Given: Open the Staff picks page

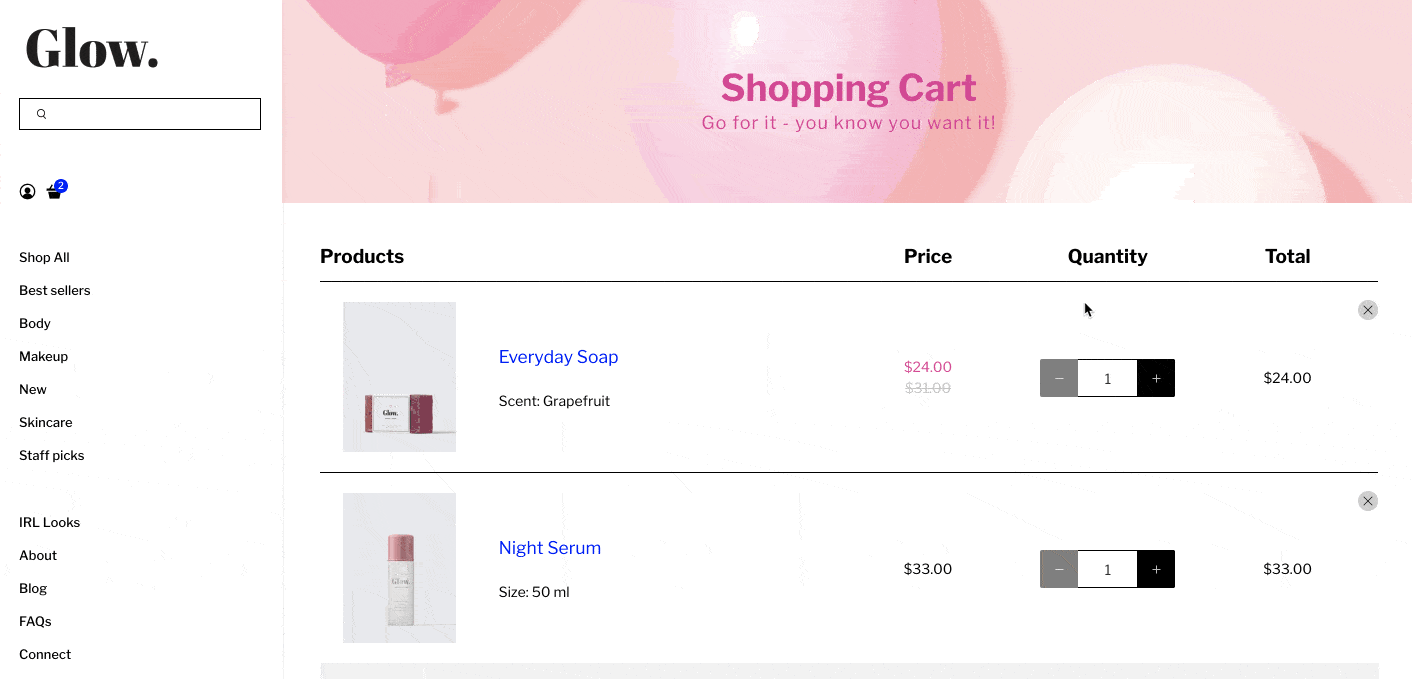Looking at the screenshot, I should pos(52,455).
